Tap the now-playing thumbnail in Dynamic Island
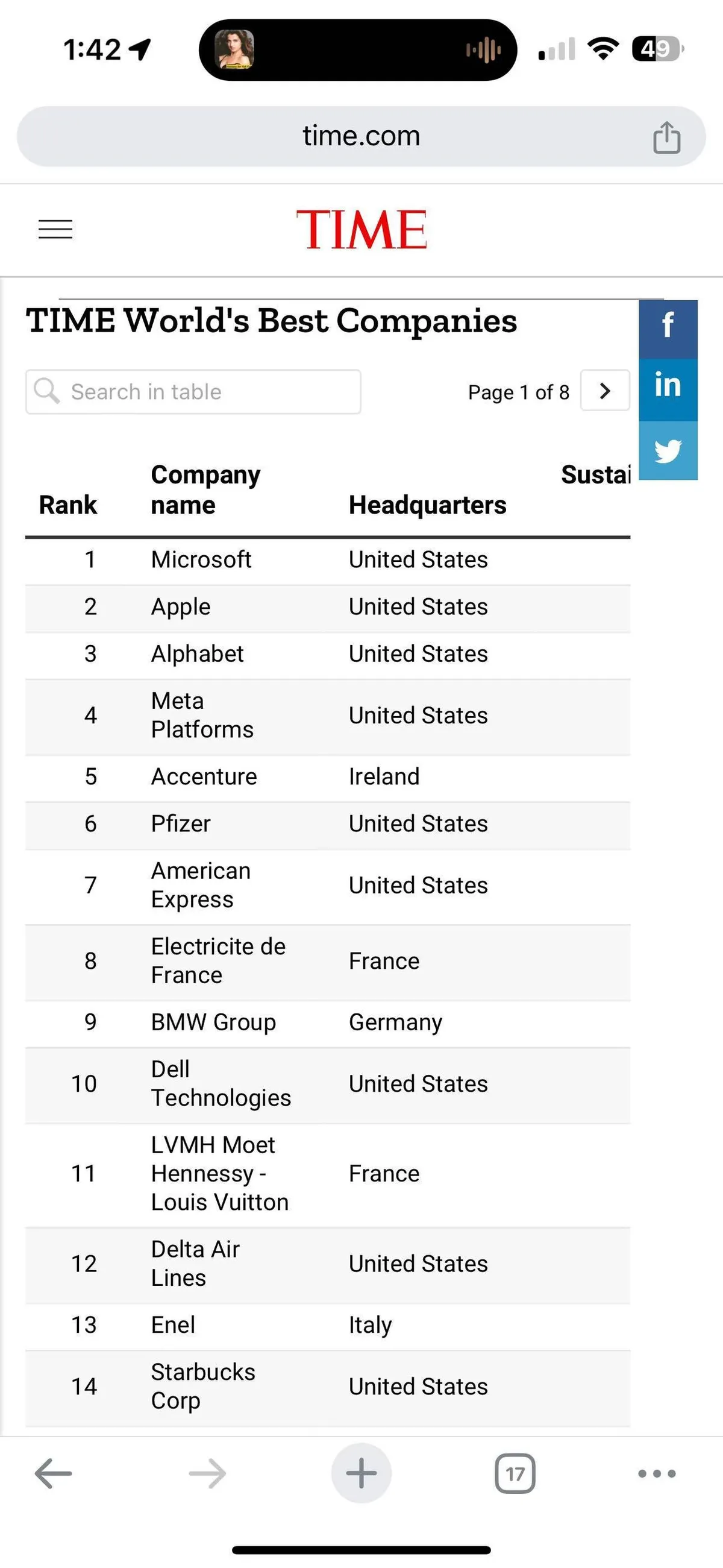Image resolution: width=723 pixels, height=1568 pixels. [234, 49]
